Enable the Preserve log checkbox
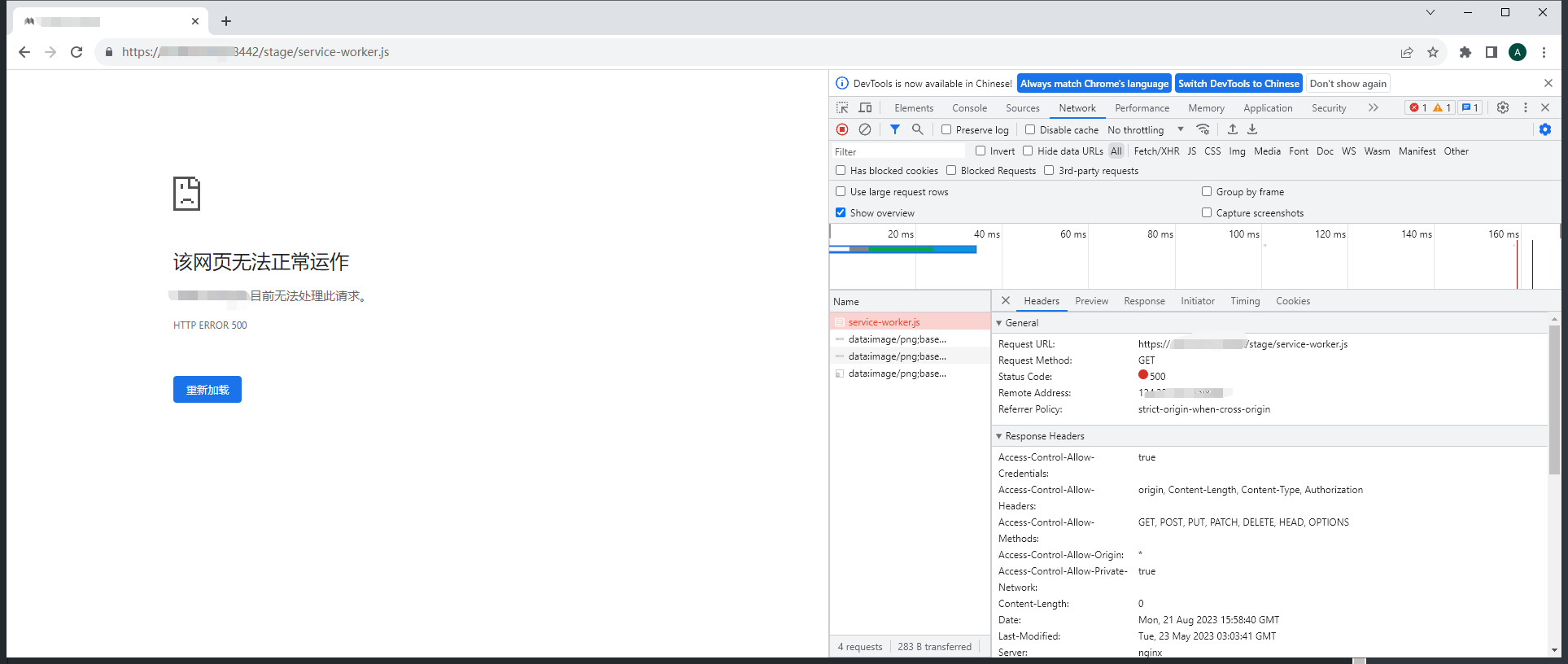This screenshot has width=1568, height=664. [x=946, y=129]
